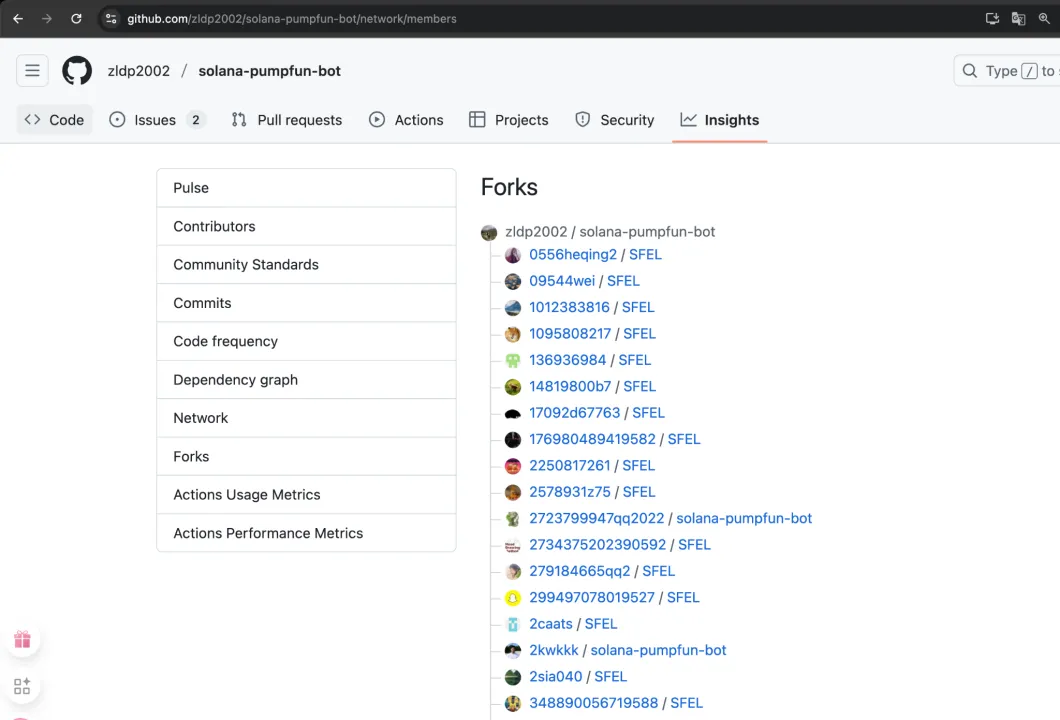The image size is (1060, 720).
Task: Go back using browser back arrow
Action: click(x=18, y=18)
